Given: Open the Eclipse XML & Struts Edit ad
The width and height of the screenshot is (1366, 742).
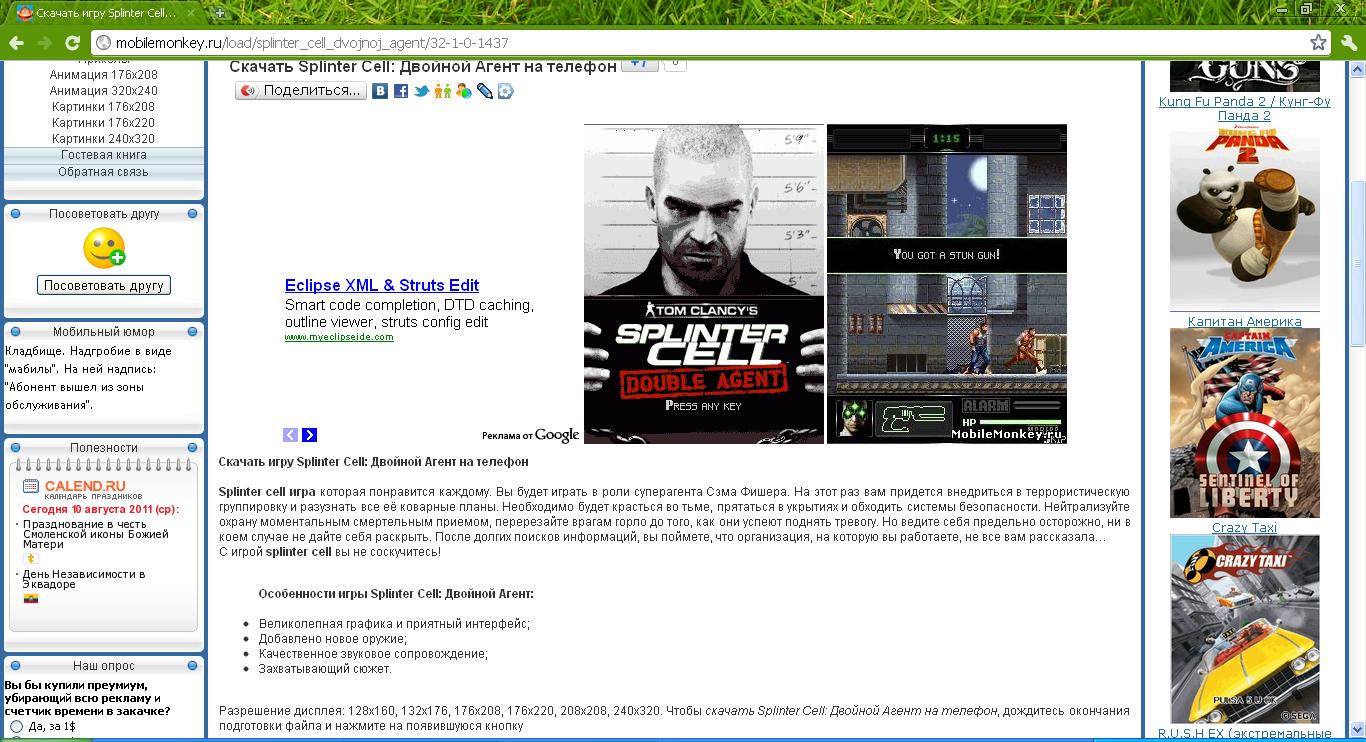Looking at the screenshot, I should click(382, 285).
